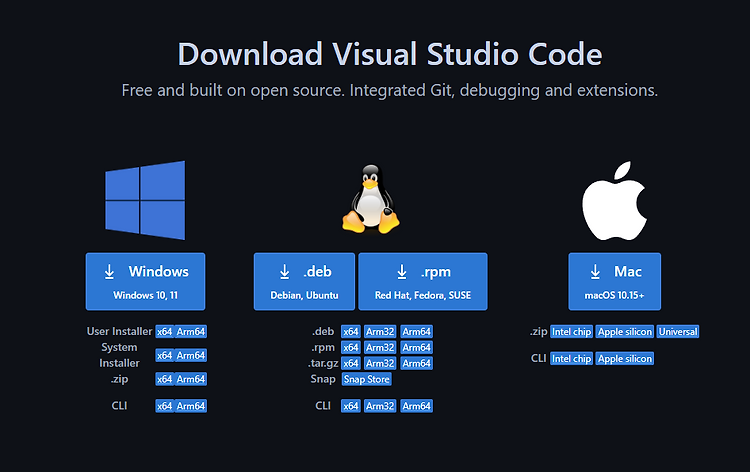Image resolution: width=750 pixels, height=472 pixels.
Task: Select Intel chip in the Mac CLI row
Action: pyautogui.click(x=572, y=359)
